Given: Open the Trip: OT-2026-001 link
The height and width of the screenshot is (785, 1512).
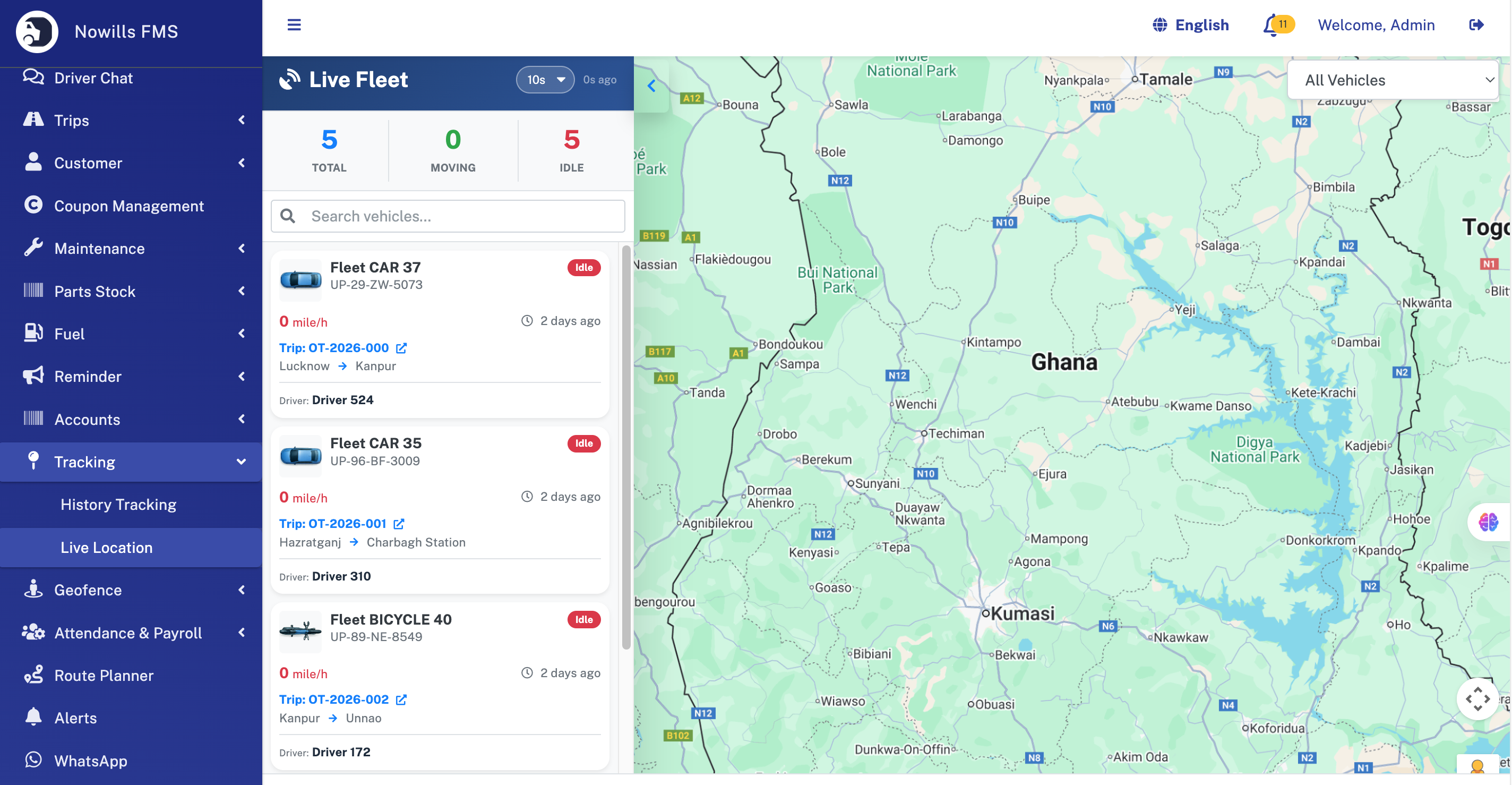Looking at the screenshot, I should click(333, 524).
